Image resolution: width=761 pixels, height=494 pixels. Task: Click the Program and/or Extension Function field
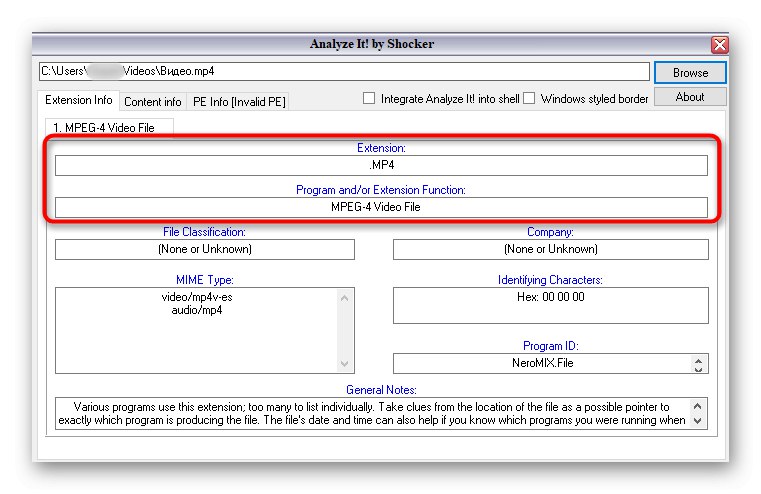[x=381, y=207]
